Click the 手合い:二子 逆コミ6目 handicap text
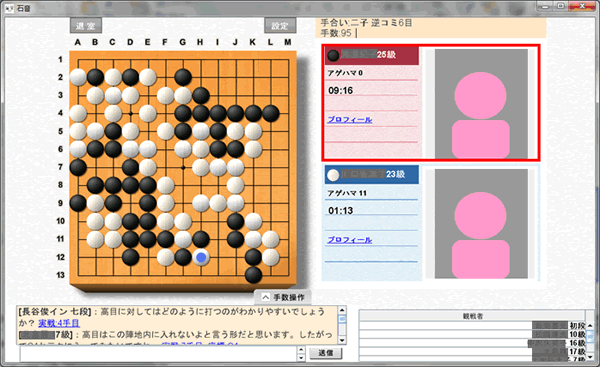This screenshot has height=367, width=600. 366,23
